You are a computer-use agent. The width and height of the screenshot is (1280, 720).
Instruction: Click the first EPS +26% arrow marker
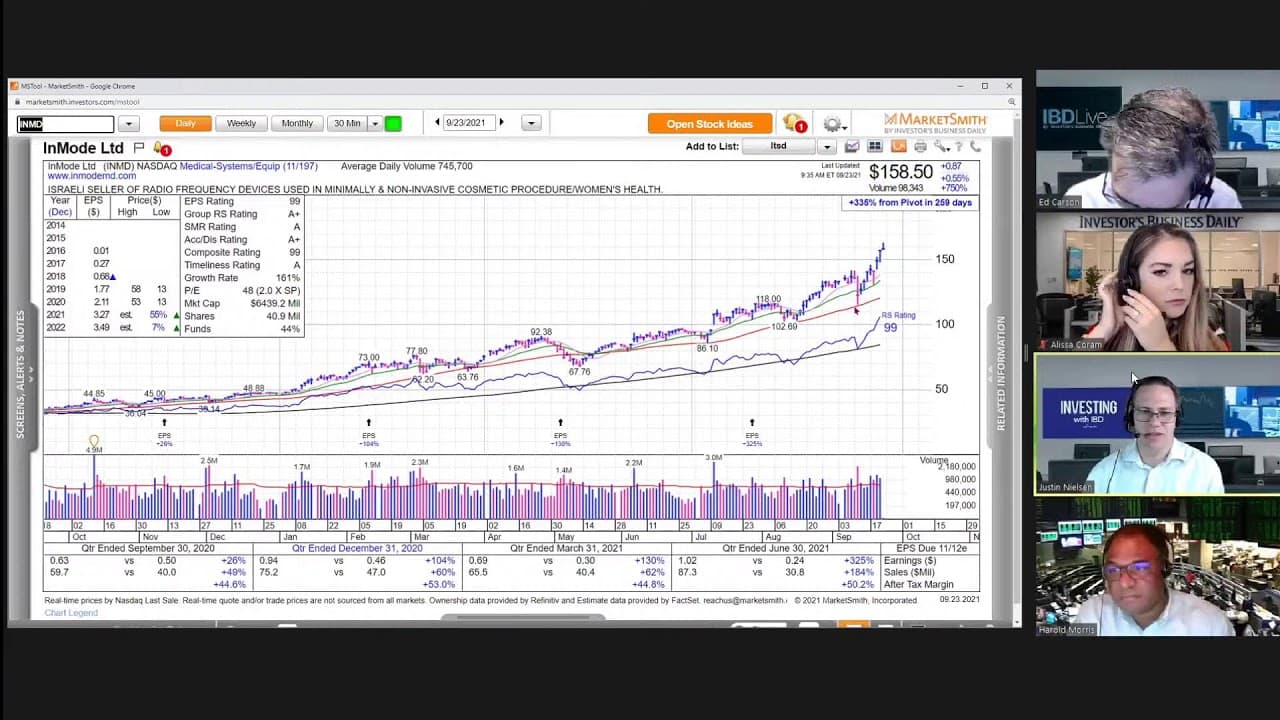[x=164, y=423]
